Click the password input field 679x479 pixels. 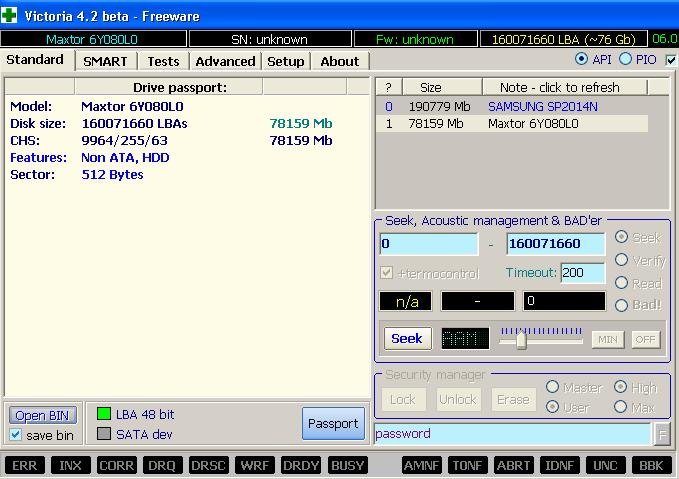(x=513, y=434)
